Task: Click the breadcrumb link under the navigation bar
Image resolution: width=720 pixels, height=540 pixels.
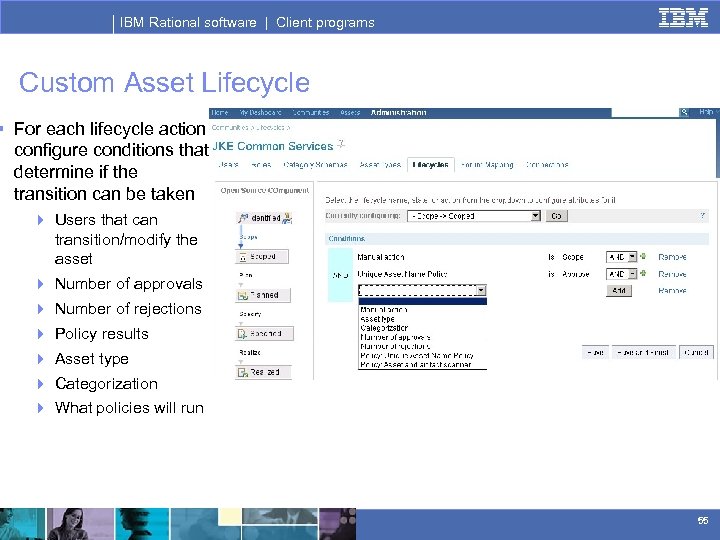Action: point(250,128)
